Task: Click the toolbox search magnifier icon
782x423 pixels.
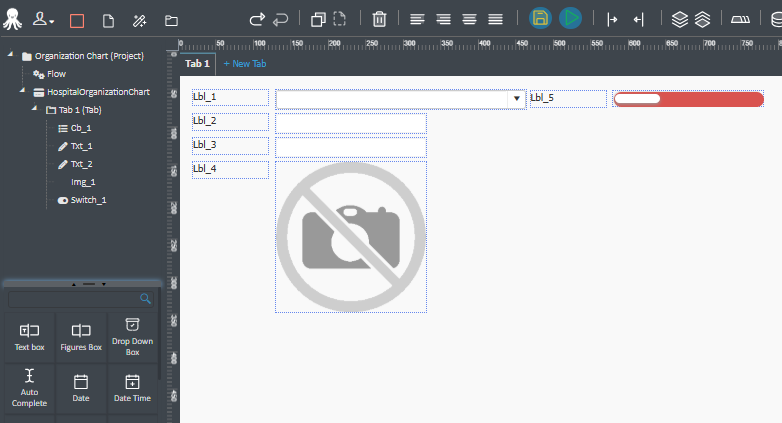Action: (x=145, y=298)
